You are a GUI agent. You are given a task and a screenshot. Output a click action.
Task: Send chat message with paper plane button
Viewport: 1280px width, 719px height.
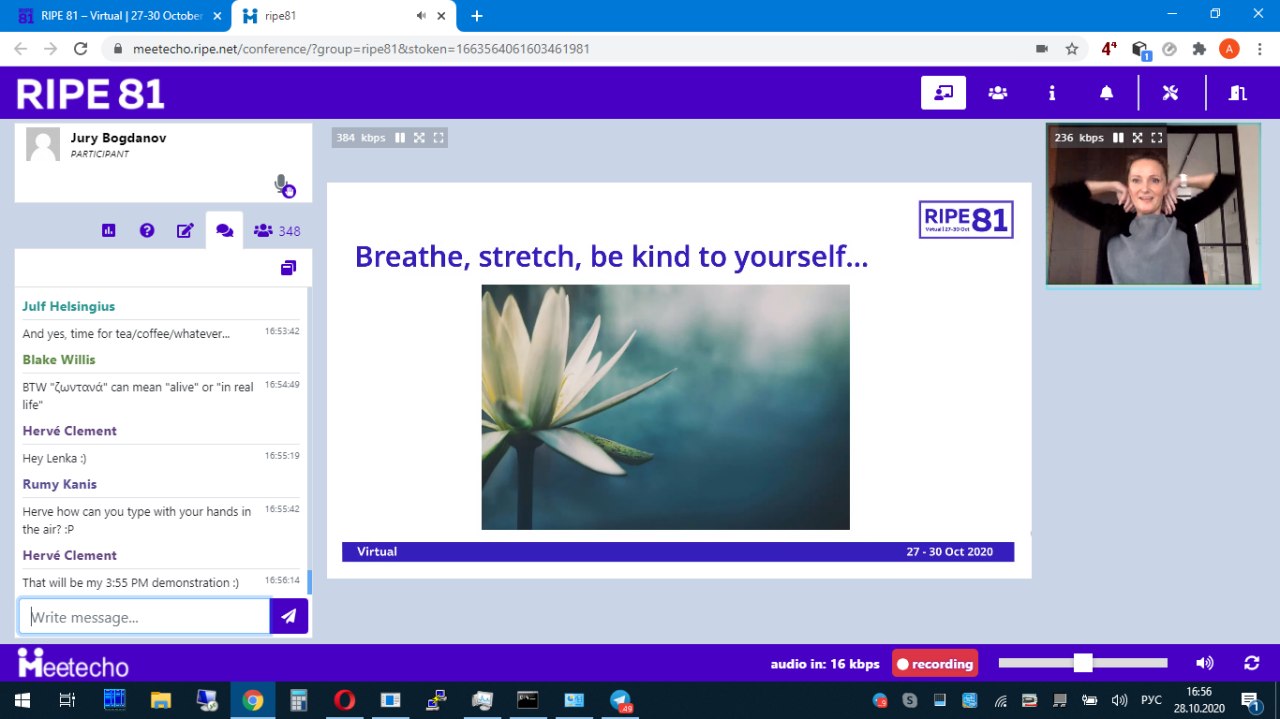tap(289, 616)
